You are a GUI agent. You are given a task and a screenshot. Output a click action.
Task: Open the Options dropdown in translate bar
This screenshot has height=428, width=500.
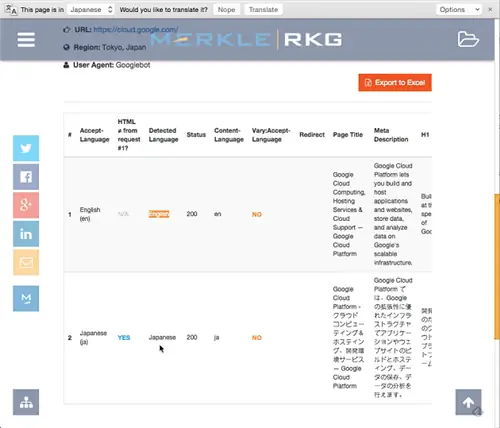pyautogui.click(x=459, y=10)
